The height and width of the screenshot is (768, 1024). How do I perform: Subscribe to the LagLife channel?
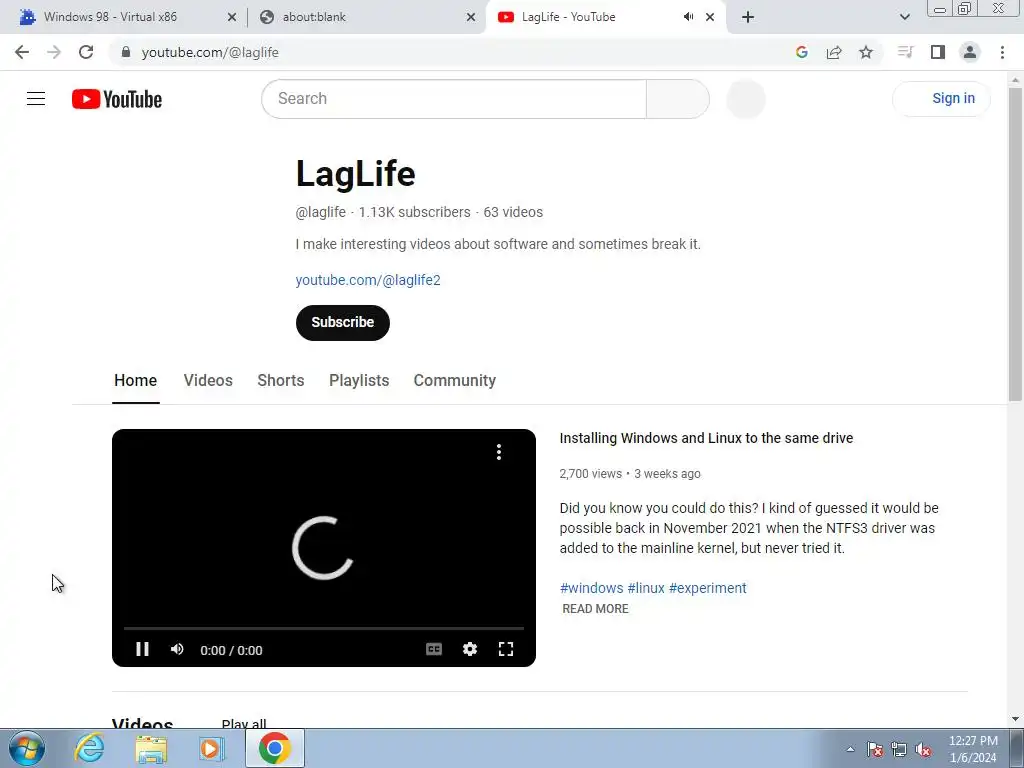pyautogui.click(x=342, y=323)
